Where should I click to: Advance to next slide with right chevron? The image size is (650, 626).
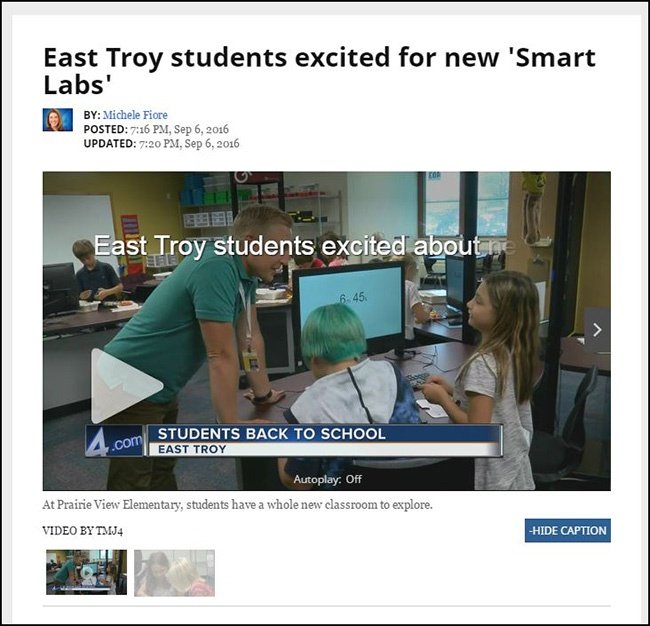tap(597, 330)
